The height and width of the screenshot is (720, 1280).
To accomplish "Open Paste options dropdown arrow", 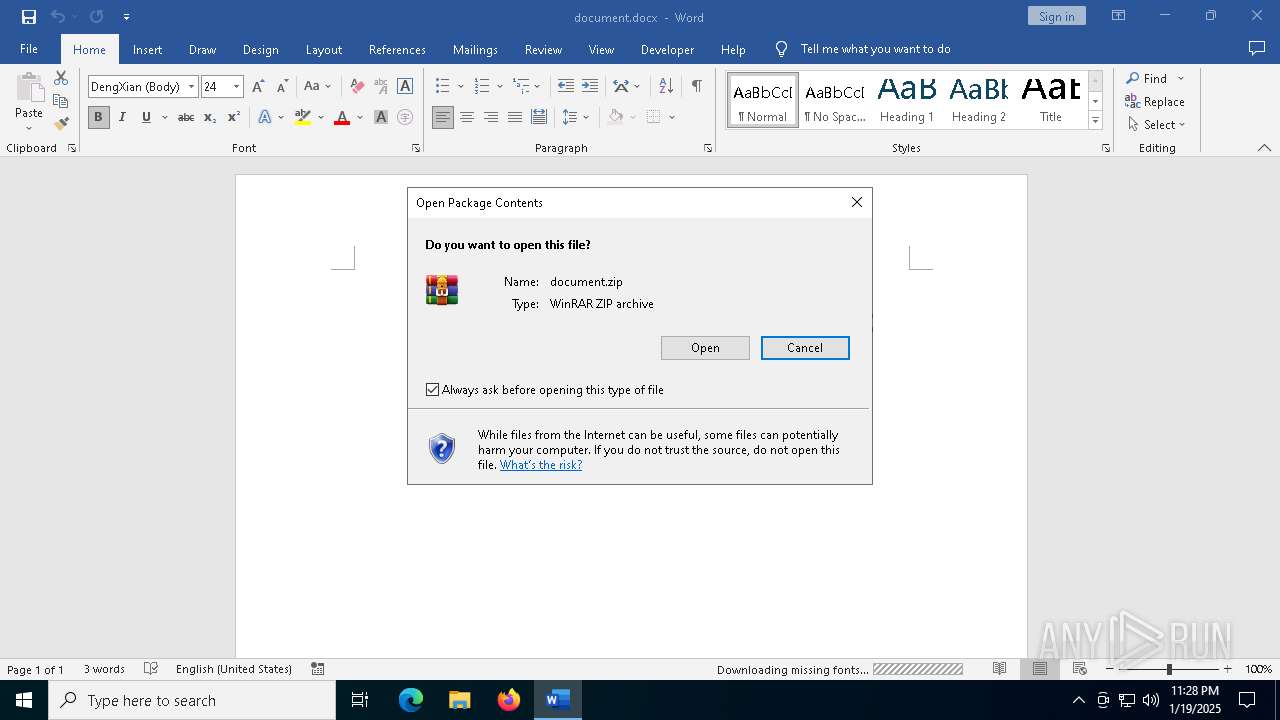I will [x=29, y=127].
